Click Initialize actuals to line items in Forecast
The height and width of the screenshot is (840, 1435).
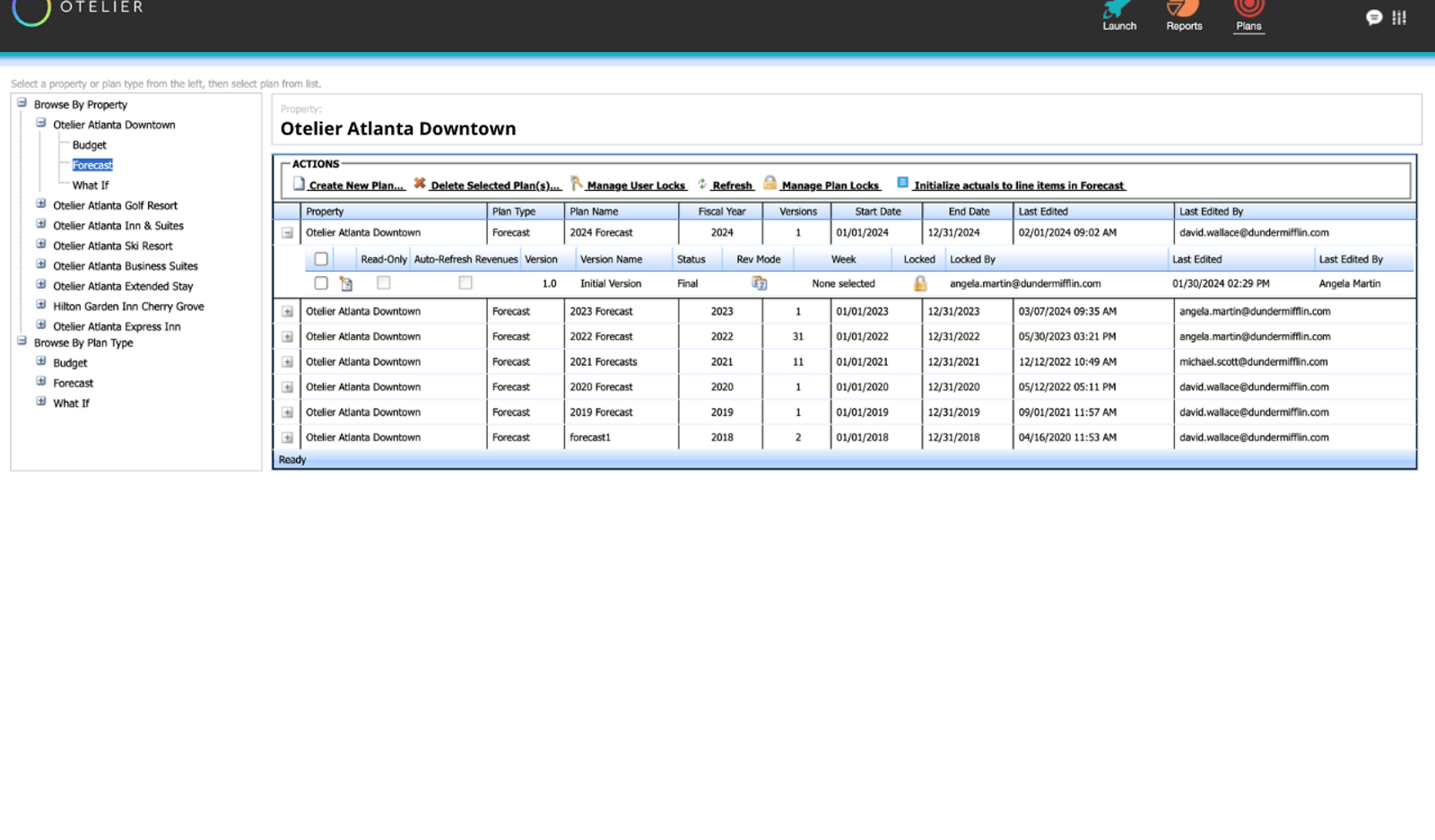coord(1019,186)
